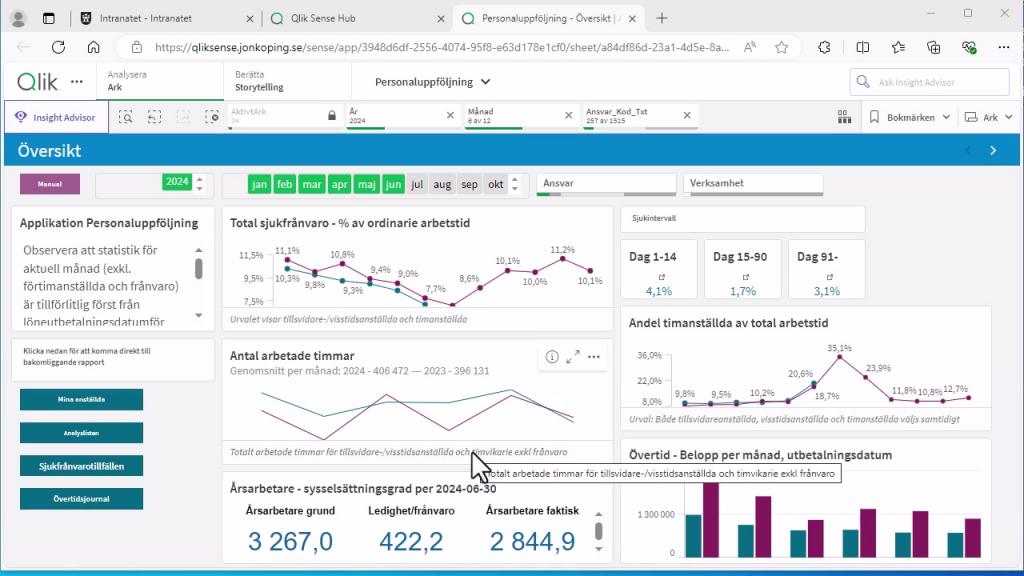Viewport: 1024px width, 576px height.
Task: Open browser settings ellipsis menu
Action: click(x=1004, y=47)
